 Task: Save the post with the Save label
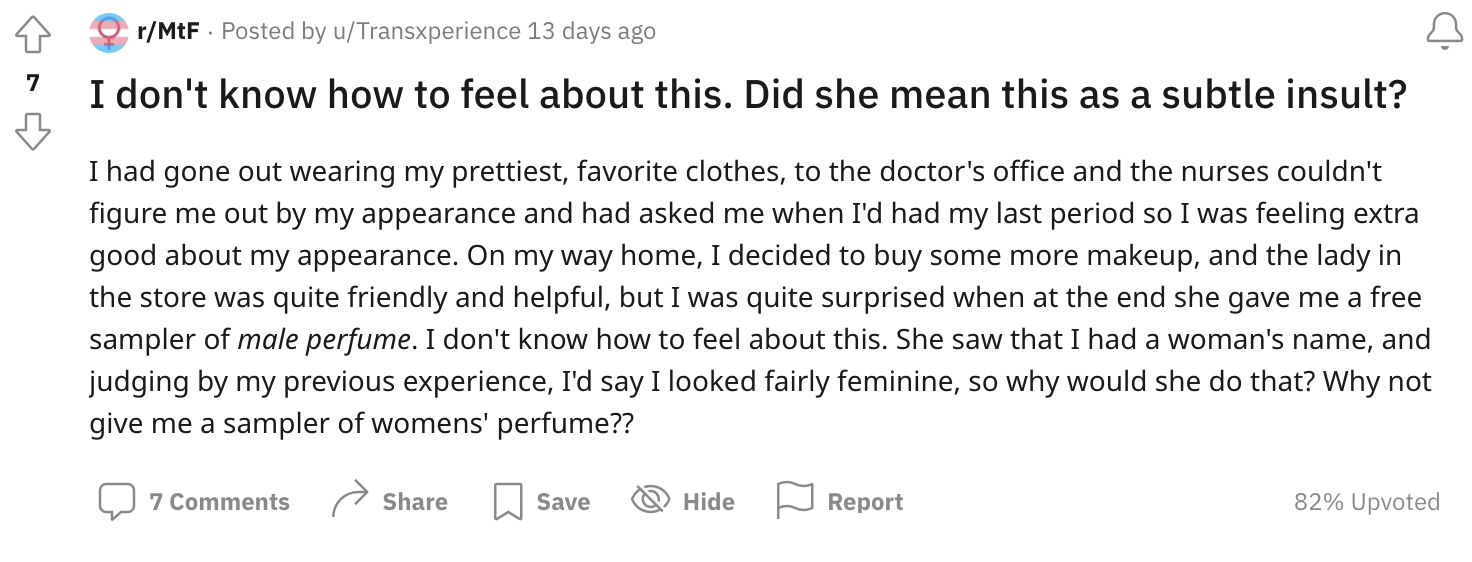563,502
